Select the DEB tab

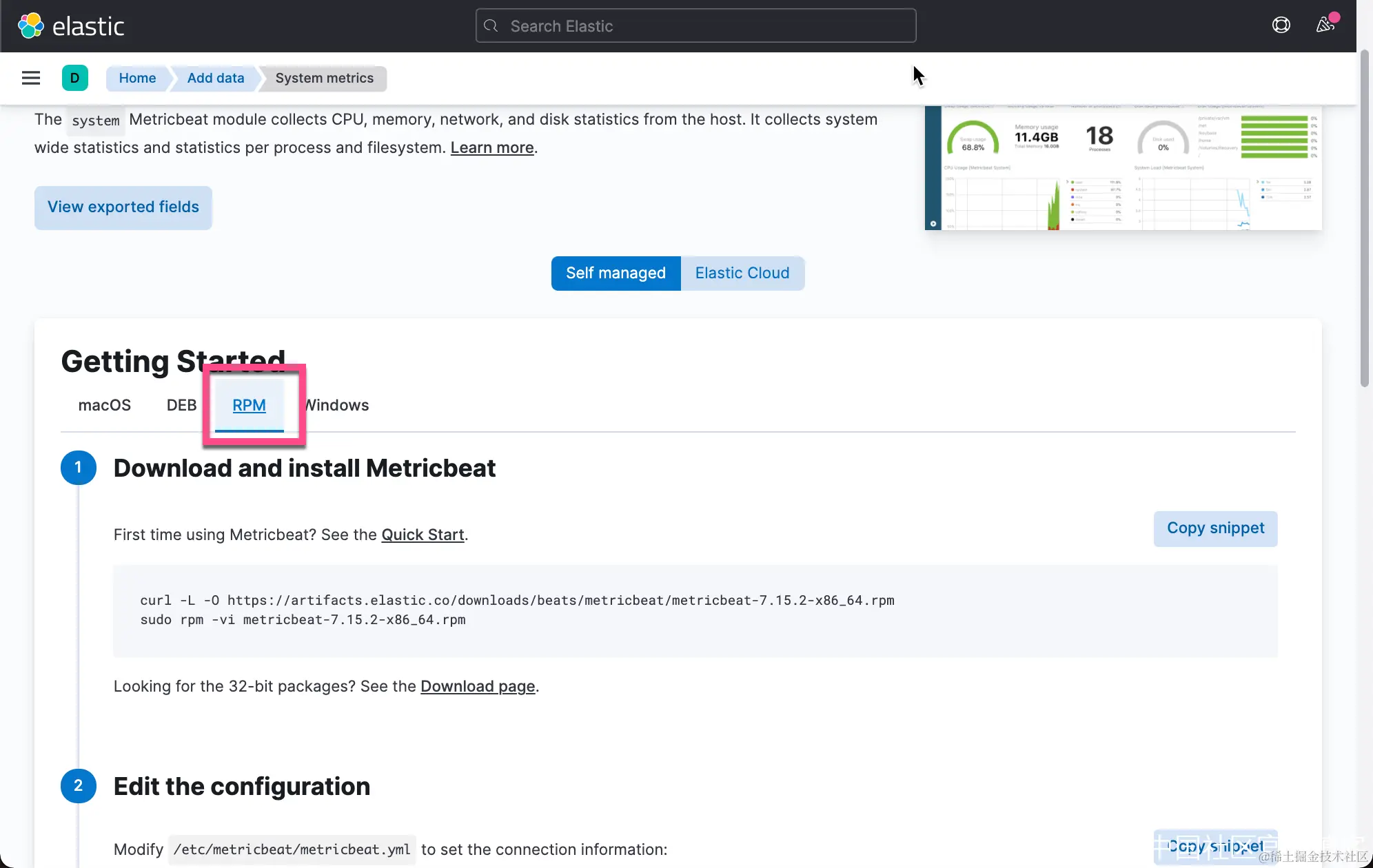(181, 405)
